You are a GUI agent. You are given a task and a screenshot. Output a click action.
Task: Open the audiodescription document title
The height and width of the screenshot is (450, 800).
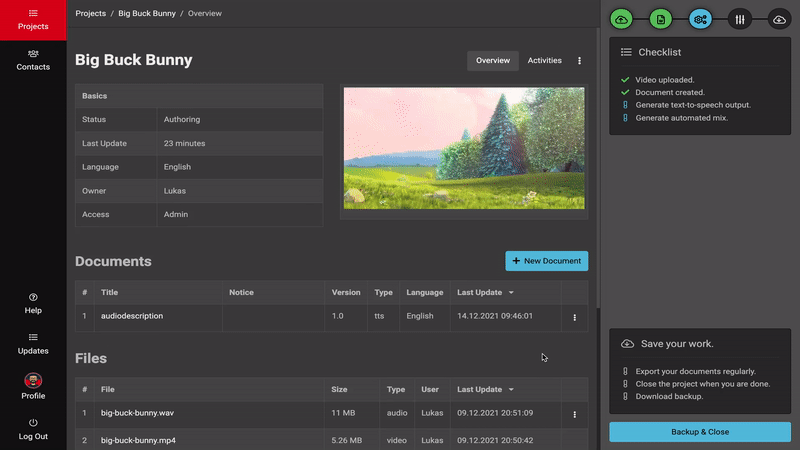(x=132, y=316)
